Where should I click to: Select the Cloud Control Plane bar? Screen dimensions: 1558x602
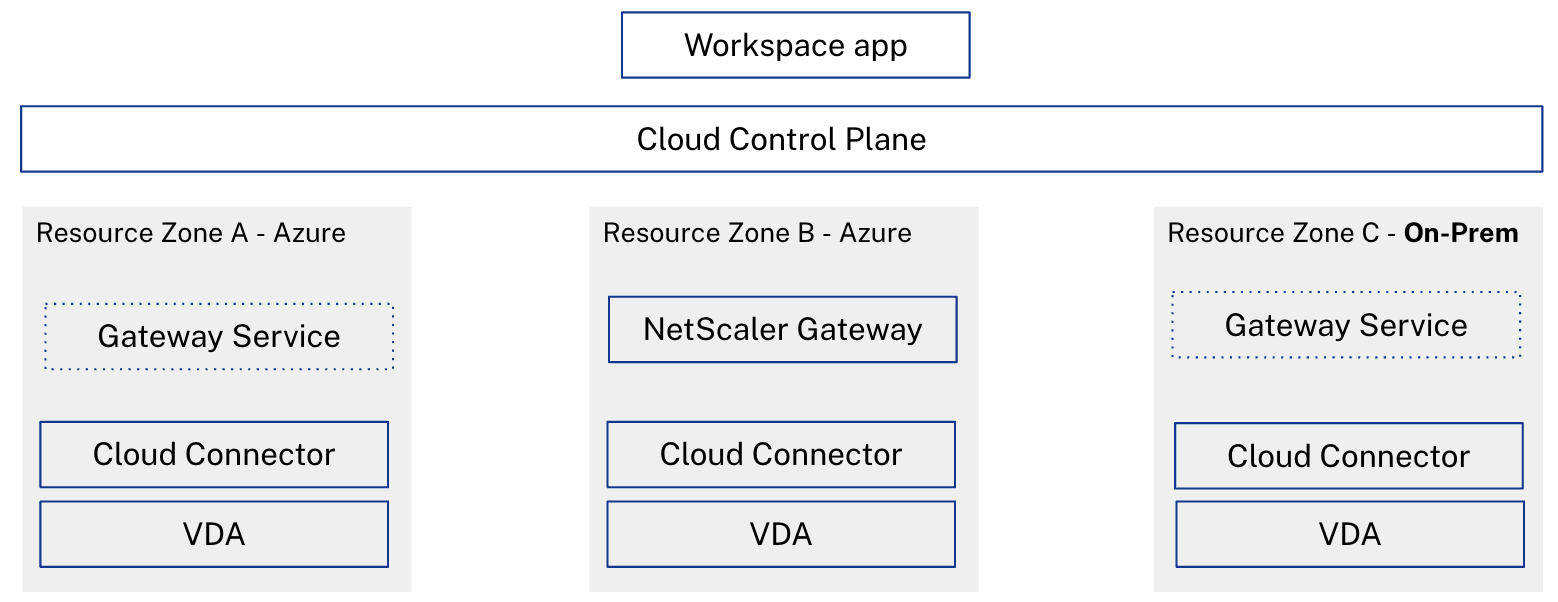pos(781,139)
